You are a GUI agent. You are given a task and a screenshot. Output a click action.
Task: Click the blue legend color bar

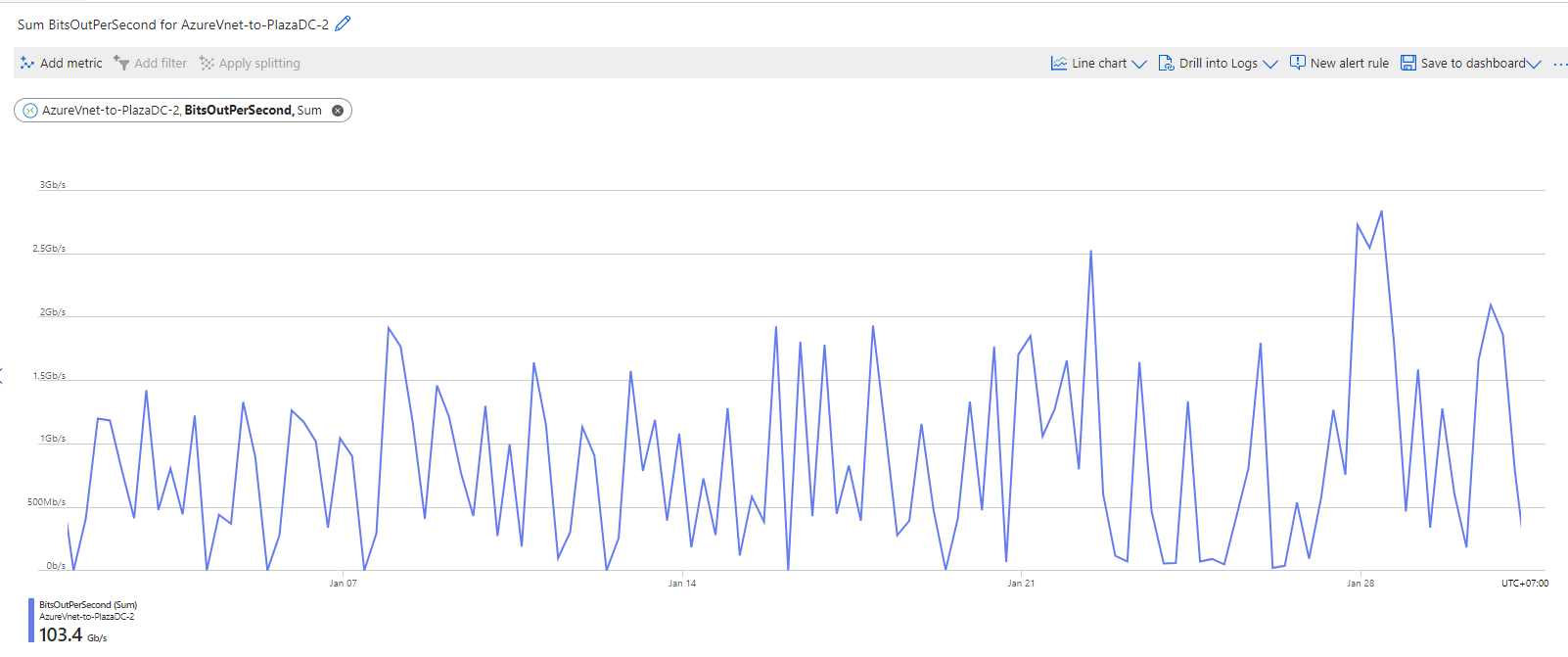[31, 620]
